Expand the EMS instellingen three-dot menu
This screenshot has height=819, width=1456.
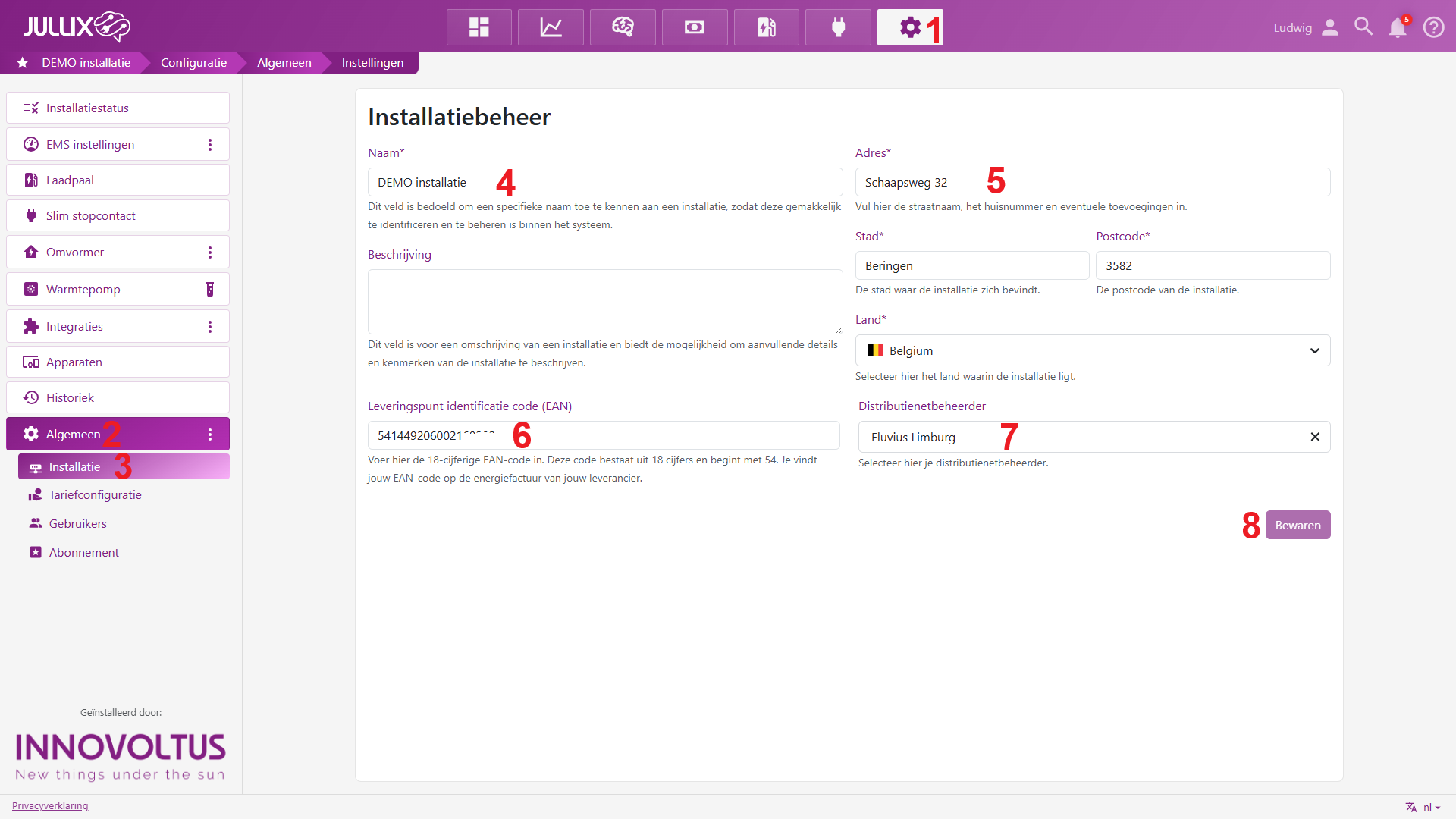pos(210,145)
